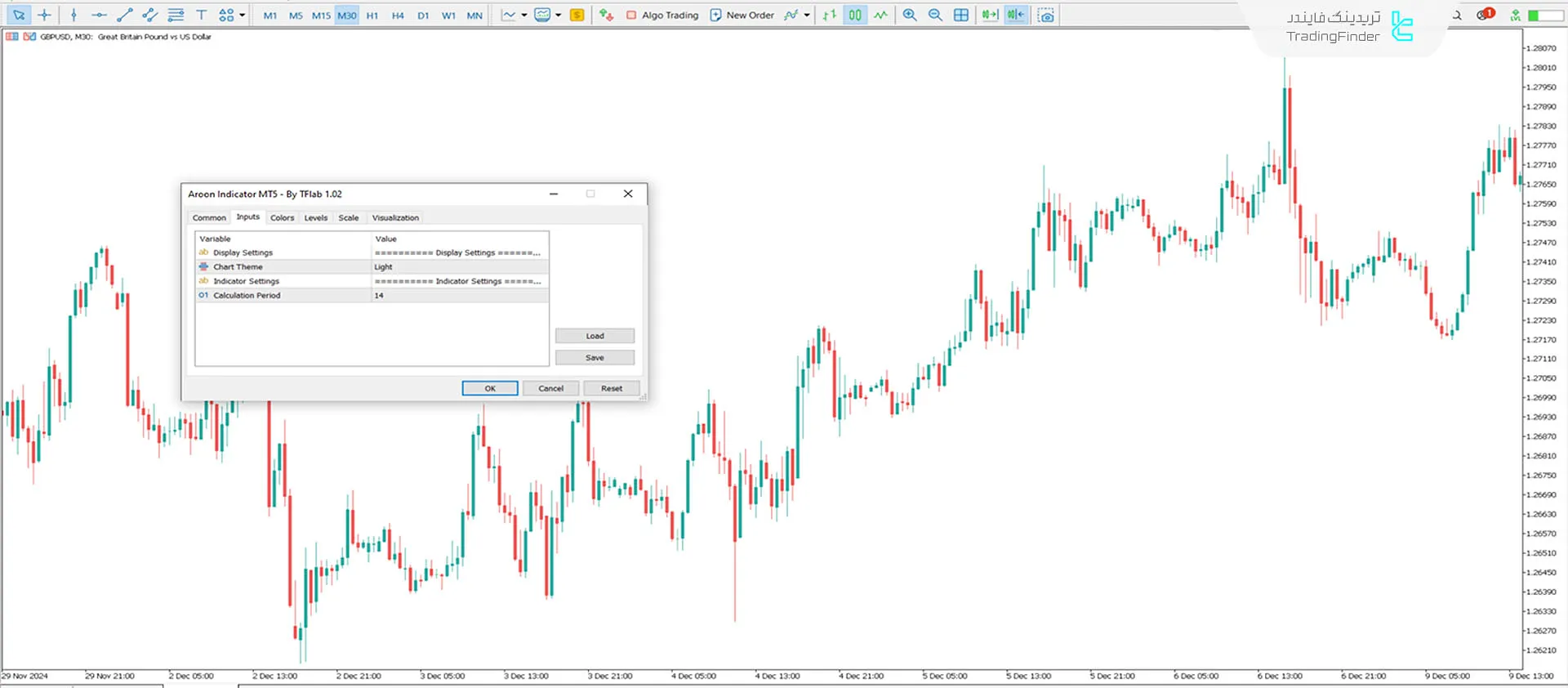
Task: Select the horizontal line tool
Action: (99, 15)
